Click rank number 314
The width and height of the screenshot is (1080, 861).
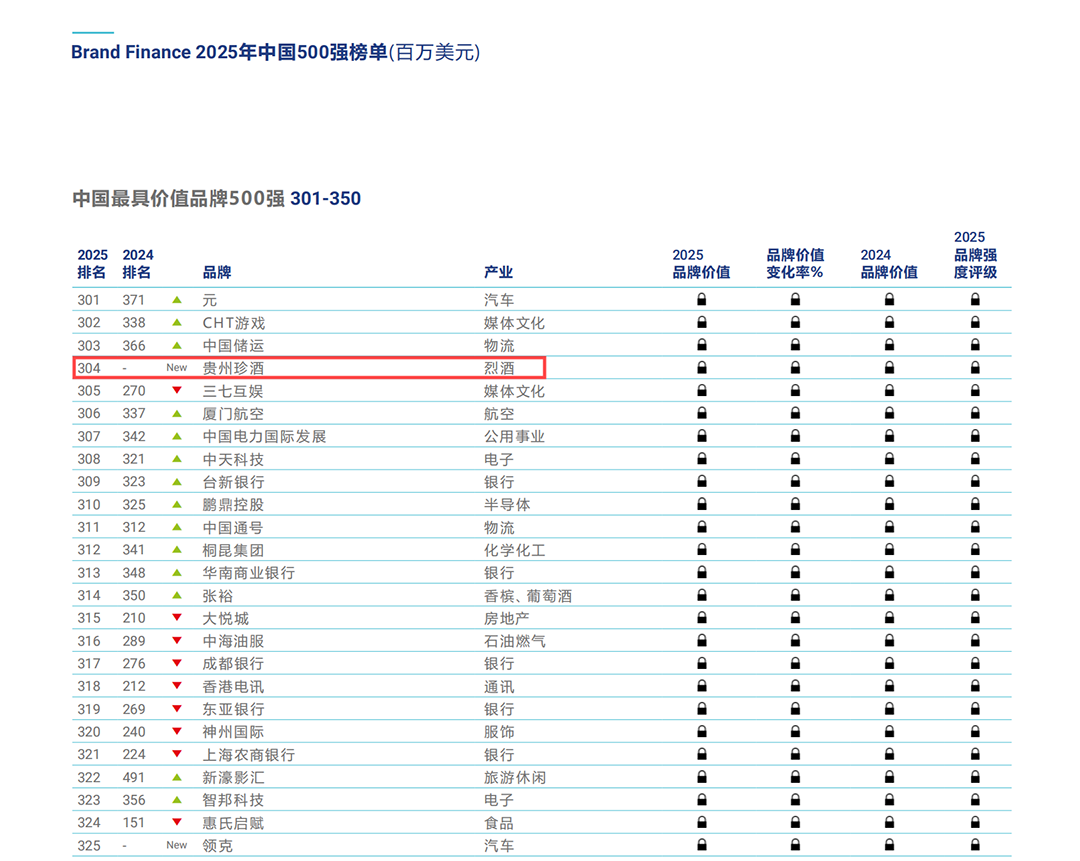pos(88,596)
